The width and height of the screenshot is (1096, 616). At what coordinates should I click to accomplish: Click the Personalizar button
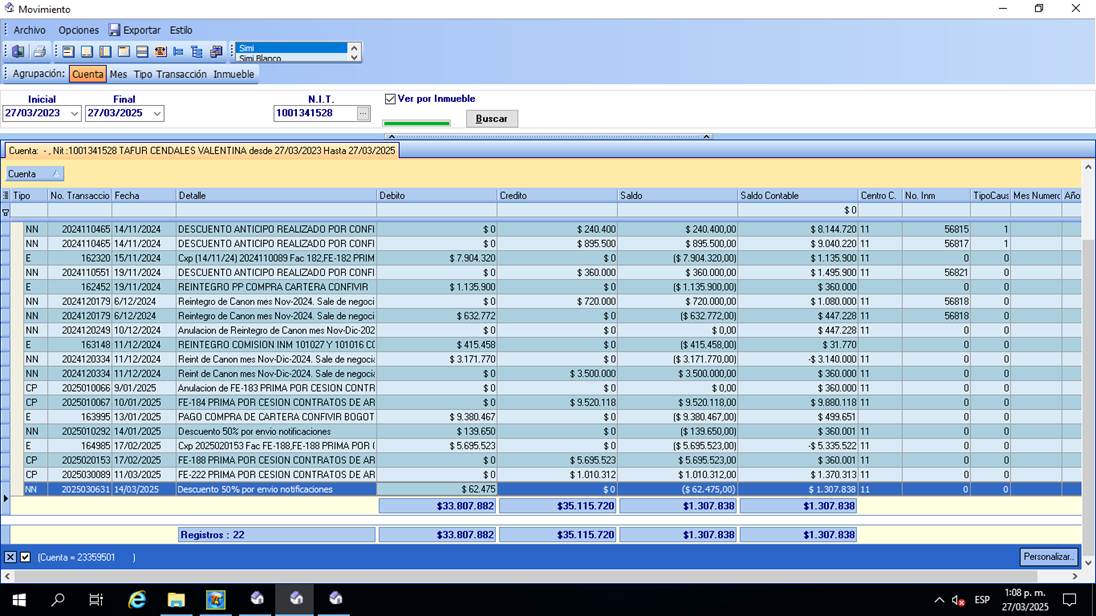tap(1049, 557)
